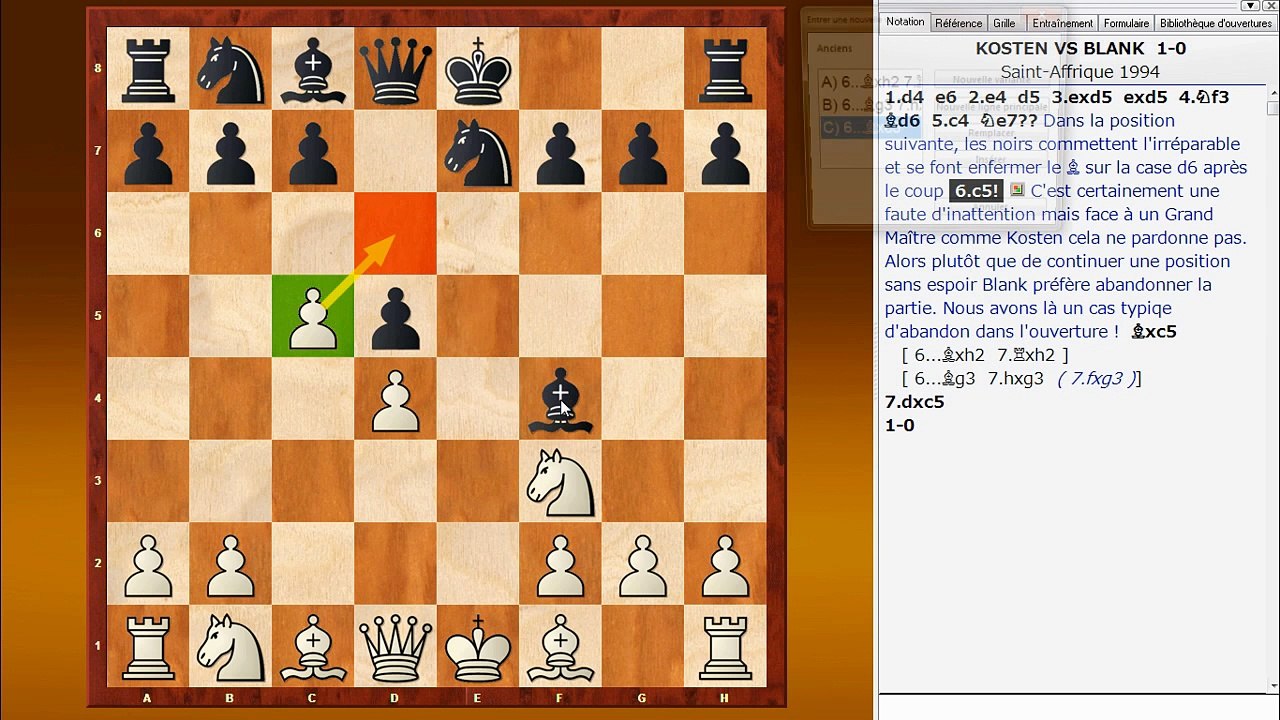Select the white knight on f3
This screenshot has width=1280, height=720.
(x=560, y=481)
